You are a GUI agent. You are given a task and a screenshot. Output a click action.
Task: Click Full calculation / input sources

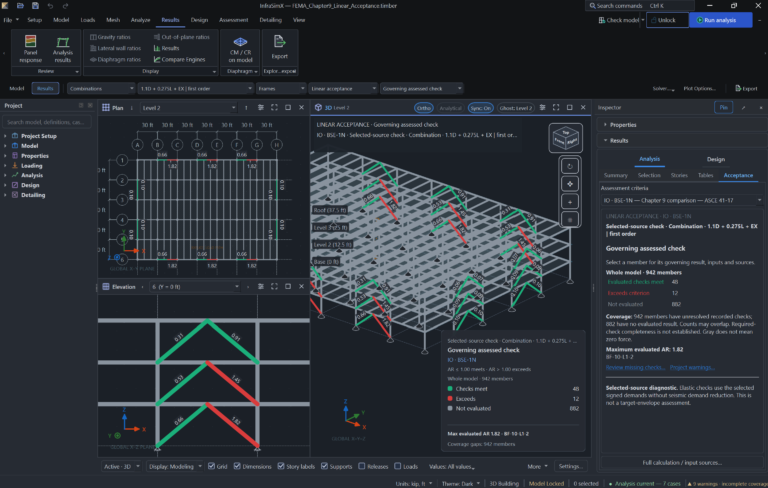682,463
